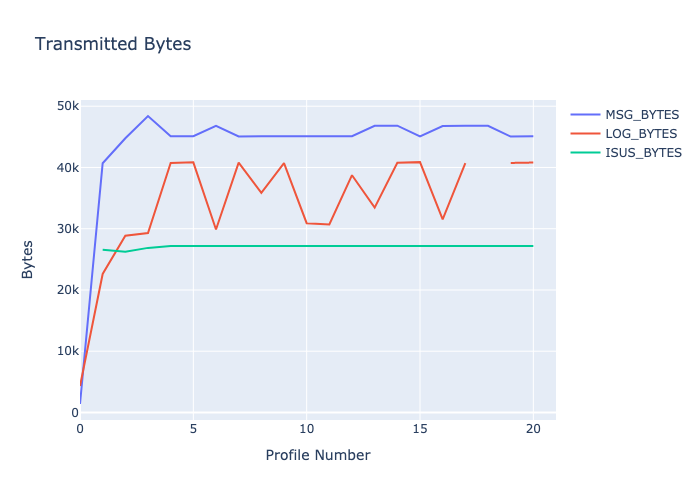The image size is (700, 500).
Task: Click the blue MSG_BYTES legend line swatch
Action: 585,114
